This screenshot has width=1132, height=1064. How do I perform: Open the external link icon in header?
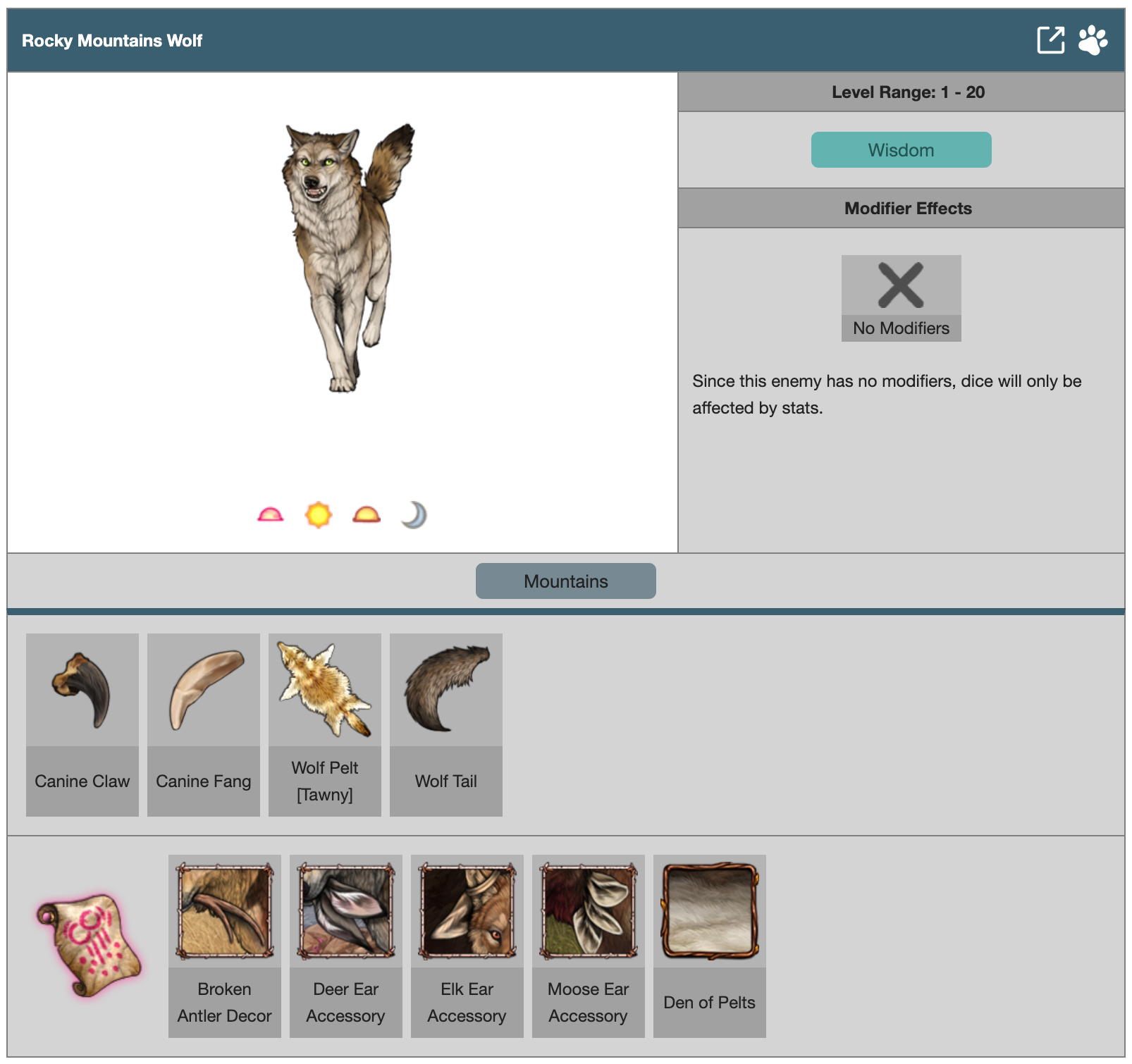pyautogui.click(x=1050, y=40)
